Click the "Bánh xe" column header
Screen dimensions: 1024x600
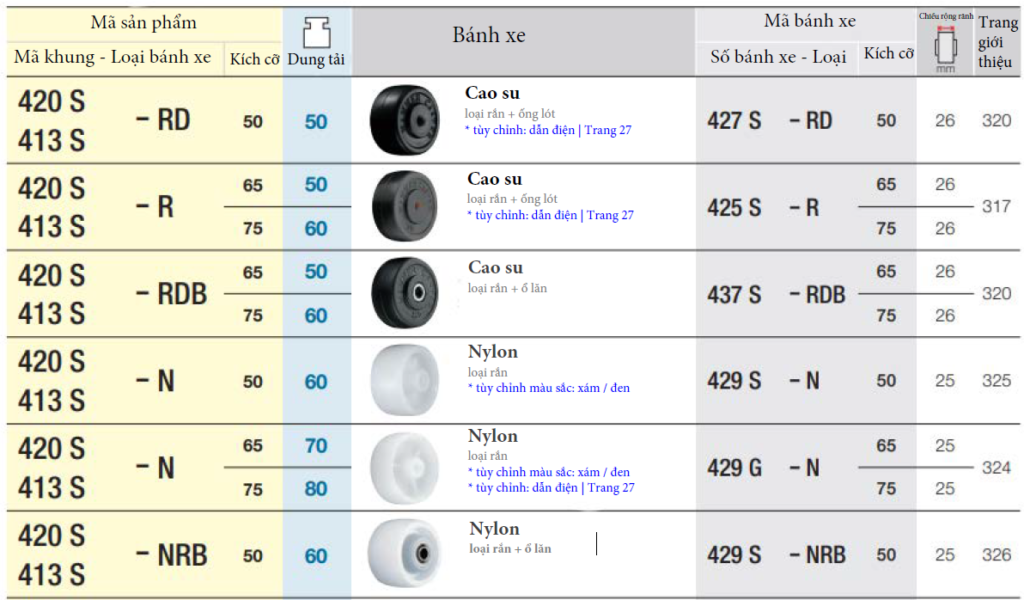(489, 36)
